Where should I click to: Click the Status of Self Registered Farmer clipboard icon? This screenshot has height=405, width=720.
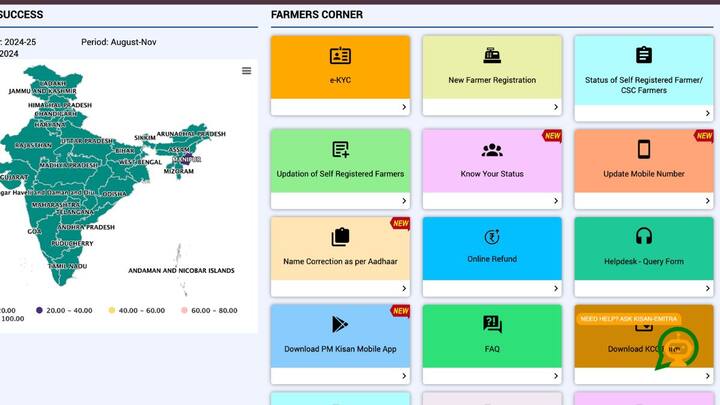644,55
